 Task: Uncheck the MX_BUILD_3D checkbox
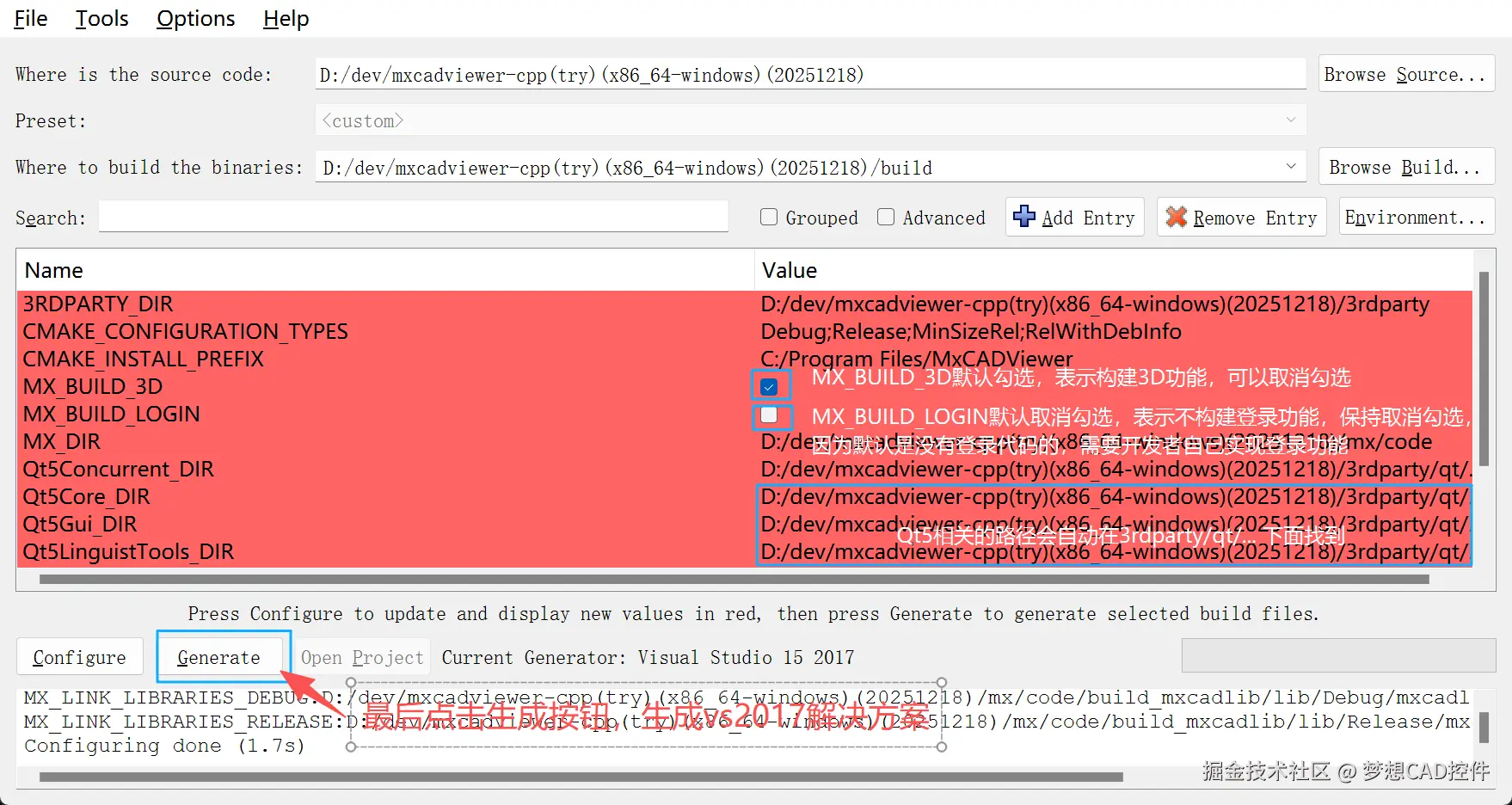(769, 386)
